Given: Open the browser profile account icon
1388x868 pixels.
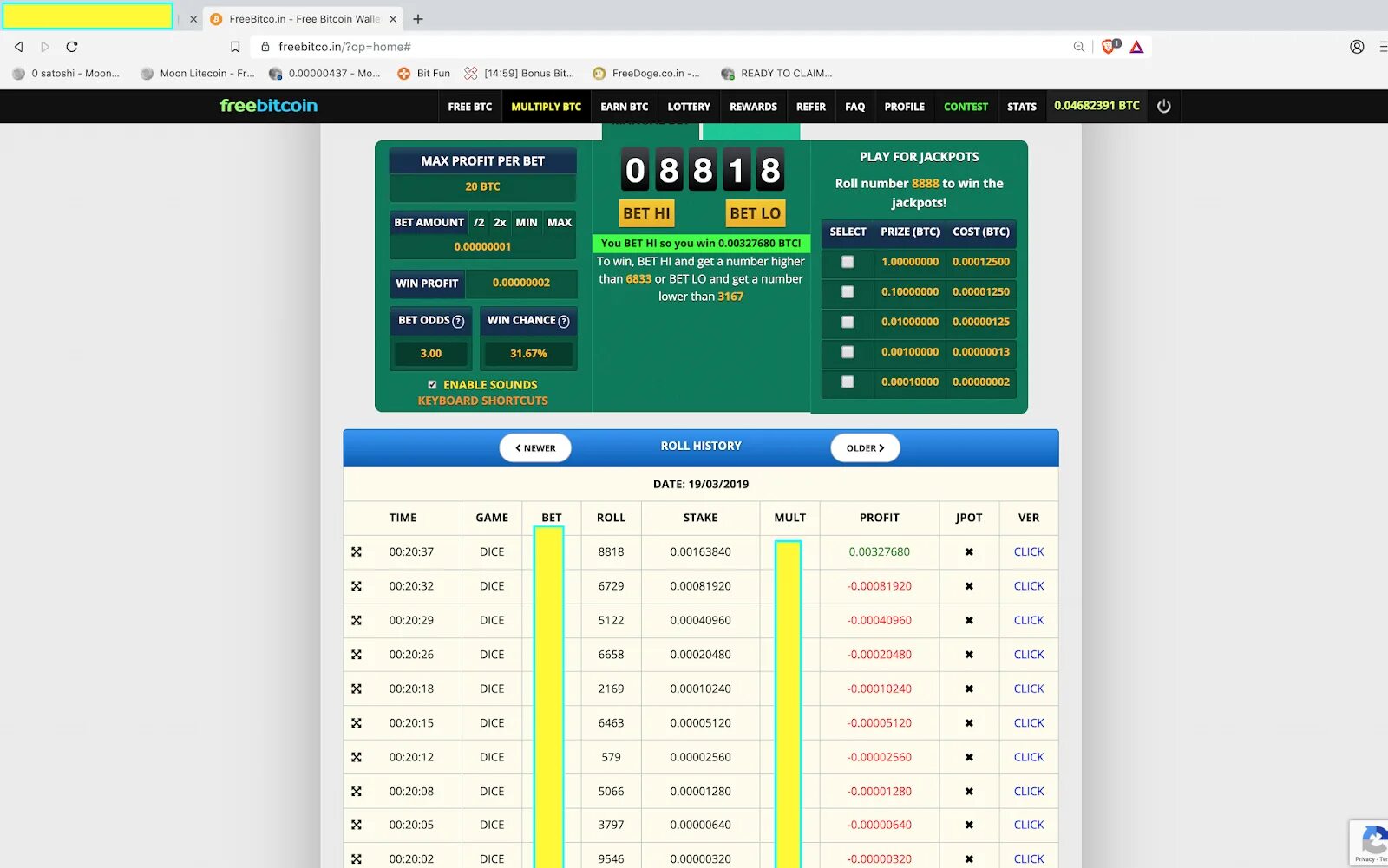Looking at the screenshot, I should tap(1357, 47).
